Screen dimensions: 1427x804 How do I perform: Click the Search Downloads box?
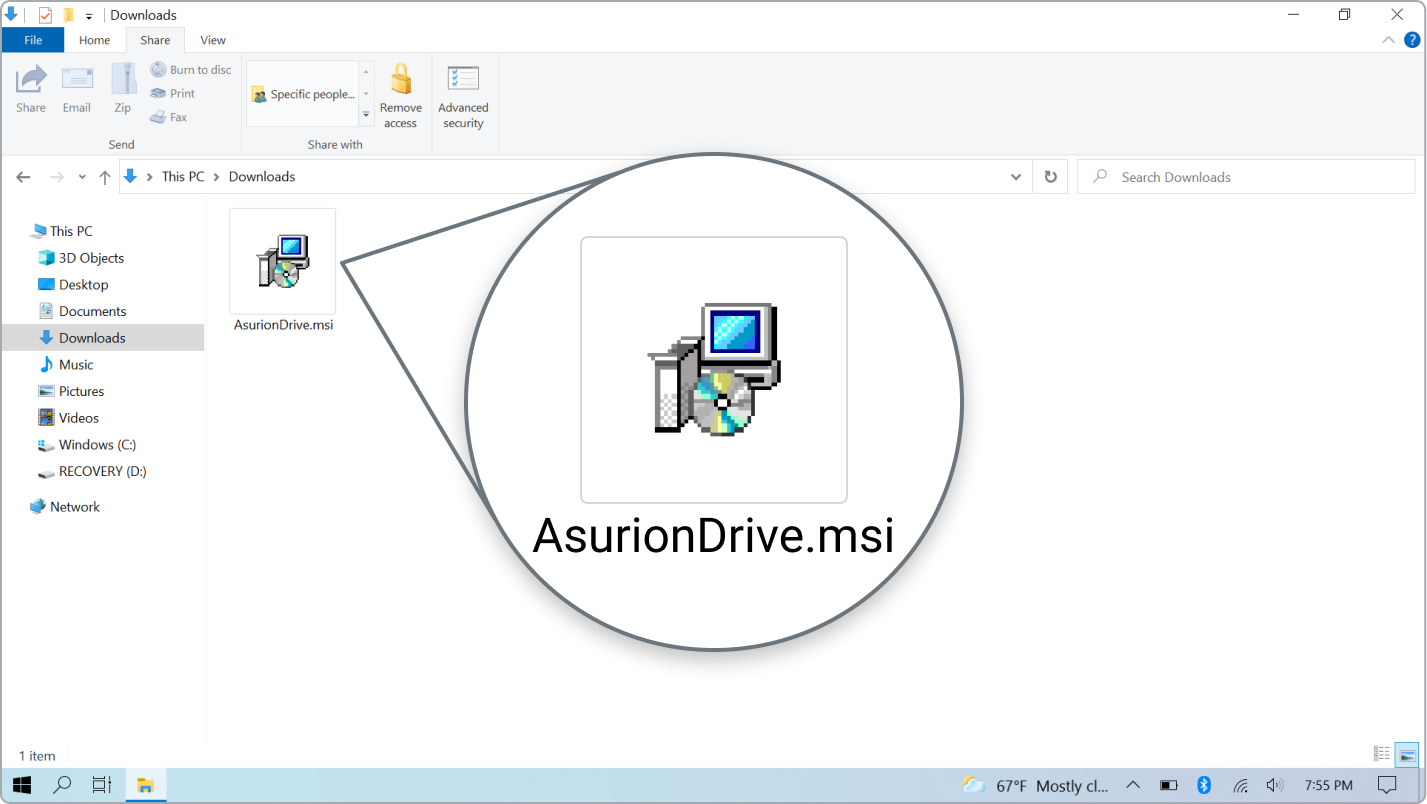[1246, 177]
